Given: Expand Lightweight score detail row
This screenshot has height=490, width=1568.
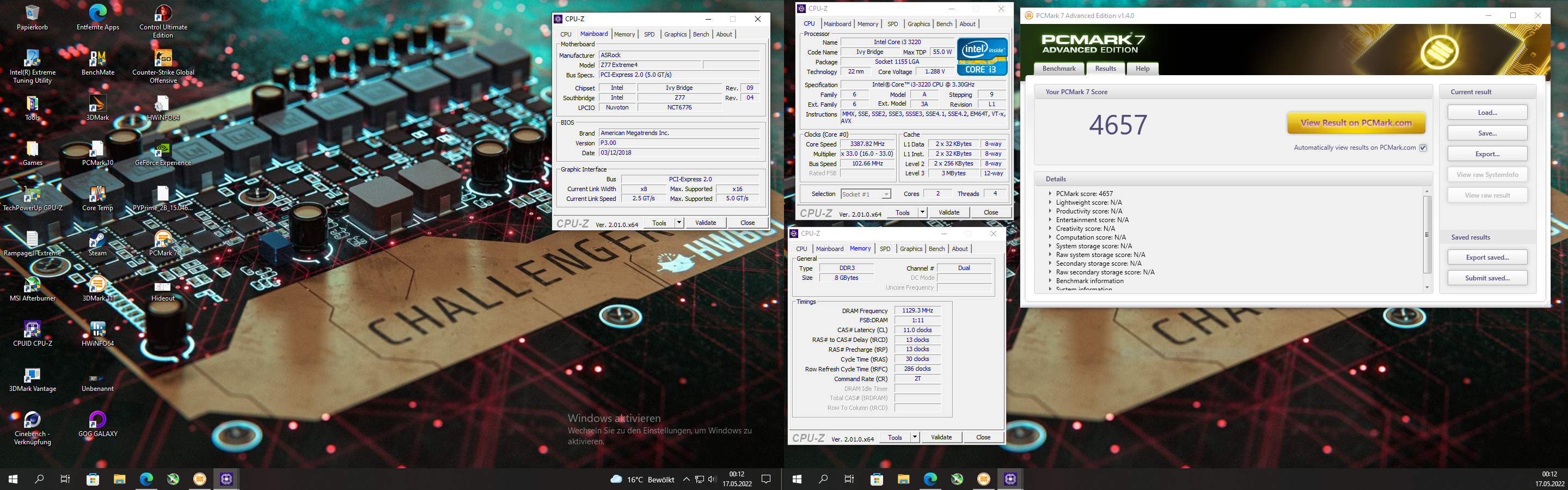Looking at the screenshot, I should (x=1050, y=203).
